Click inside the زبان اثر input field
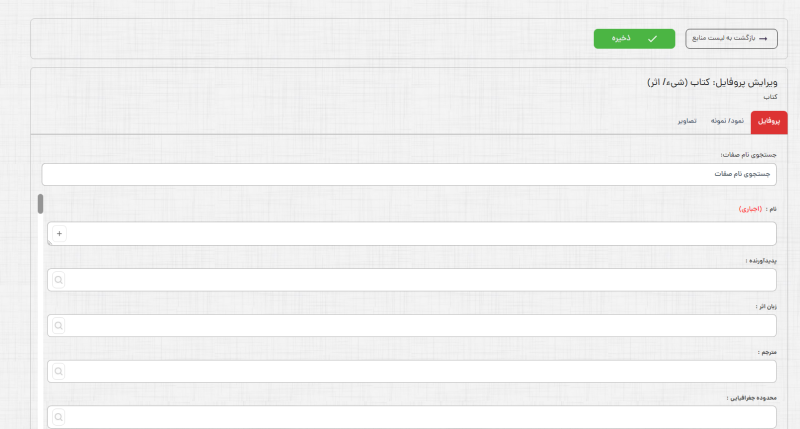 [x=420, y=326]
